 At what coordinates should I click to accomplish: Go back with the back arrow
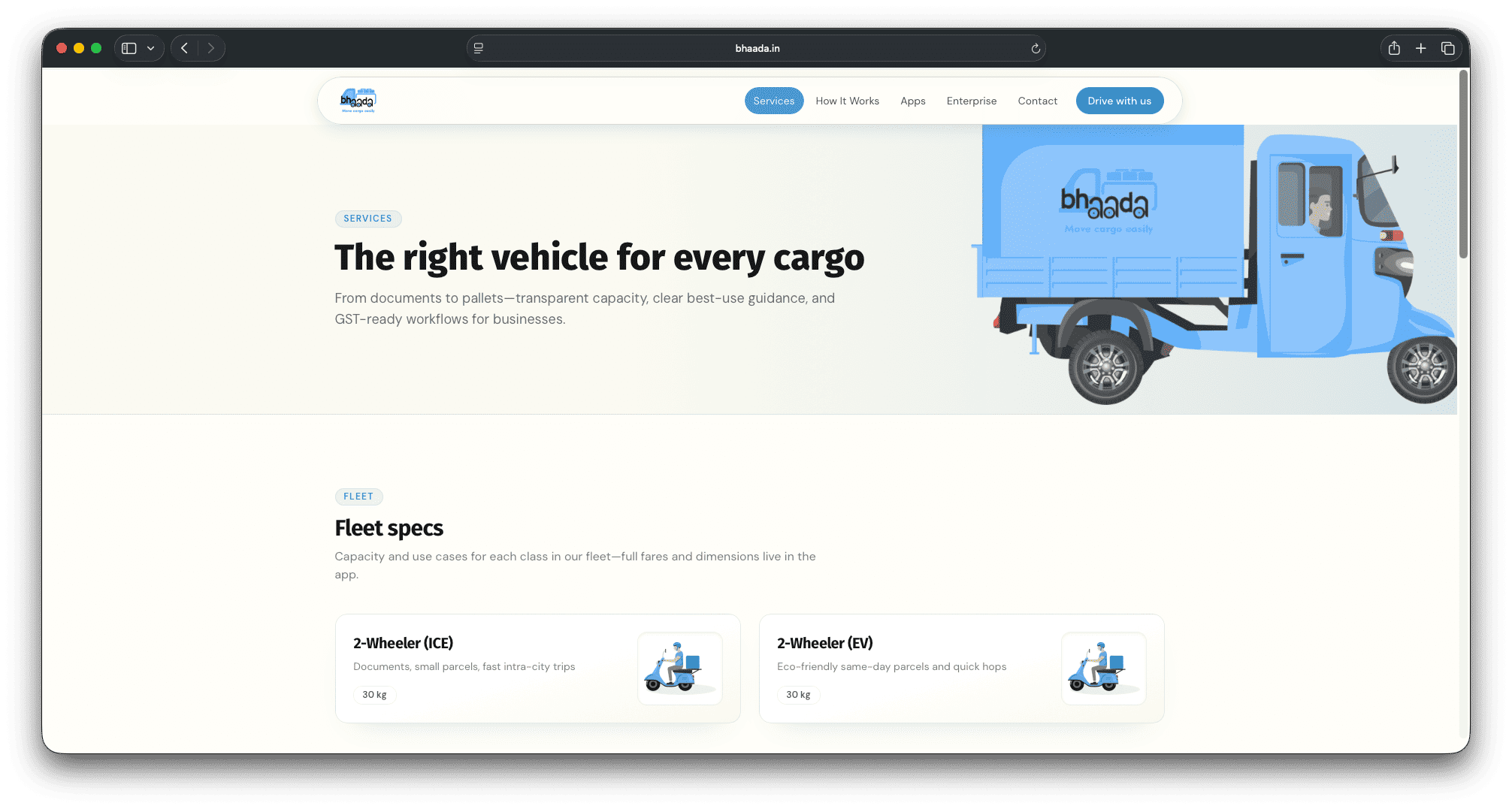pyautogui.click(x=184, y=48)
